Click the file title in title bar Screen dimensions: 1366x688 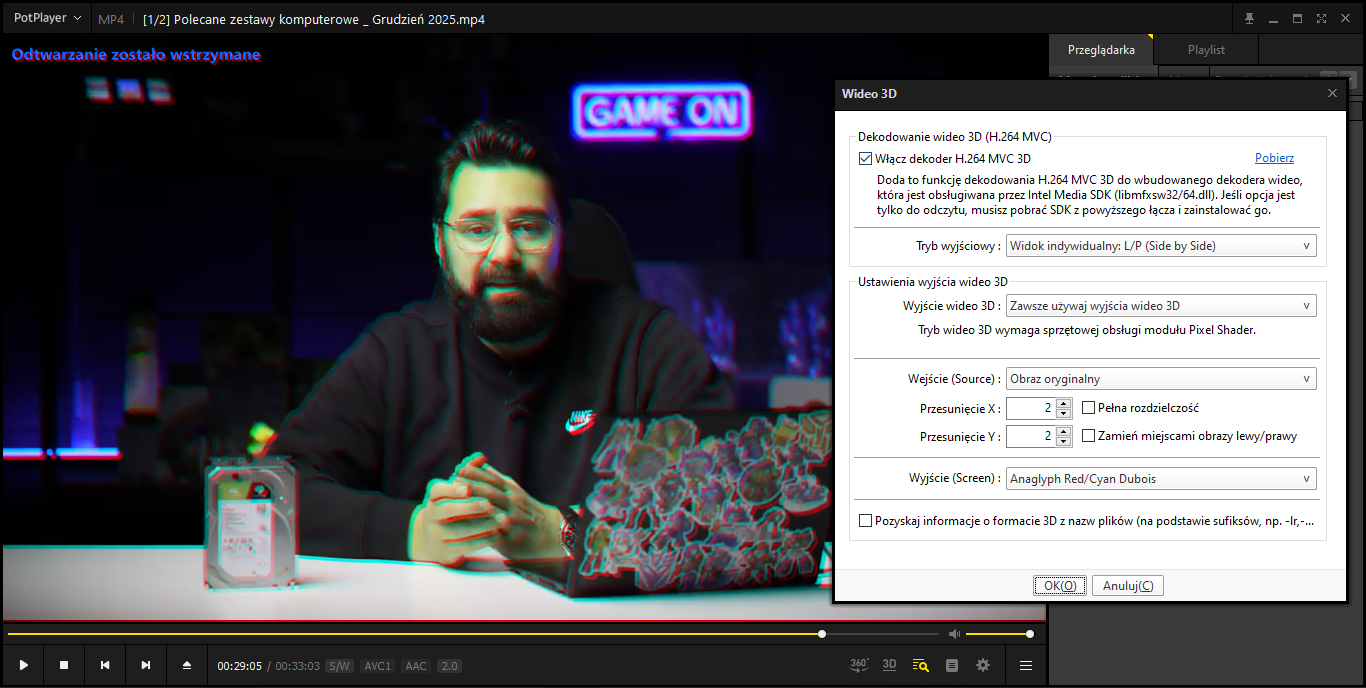pos(314,19)
